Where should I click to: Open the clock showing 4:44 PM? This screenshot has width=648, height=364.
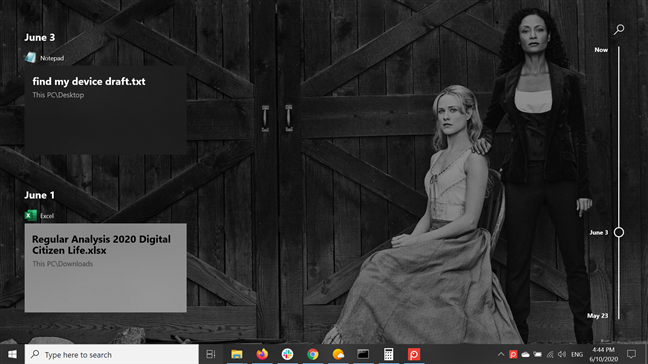[x=603, y=354]
